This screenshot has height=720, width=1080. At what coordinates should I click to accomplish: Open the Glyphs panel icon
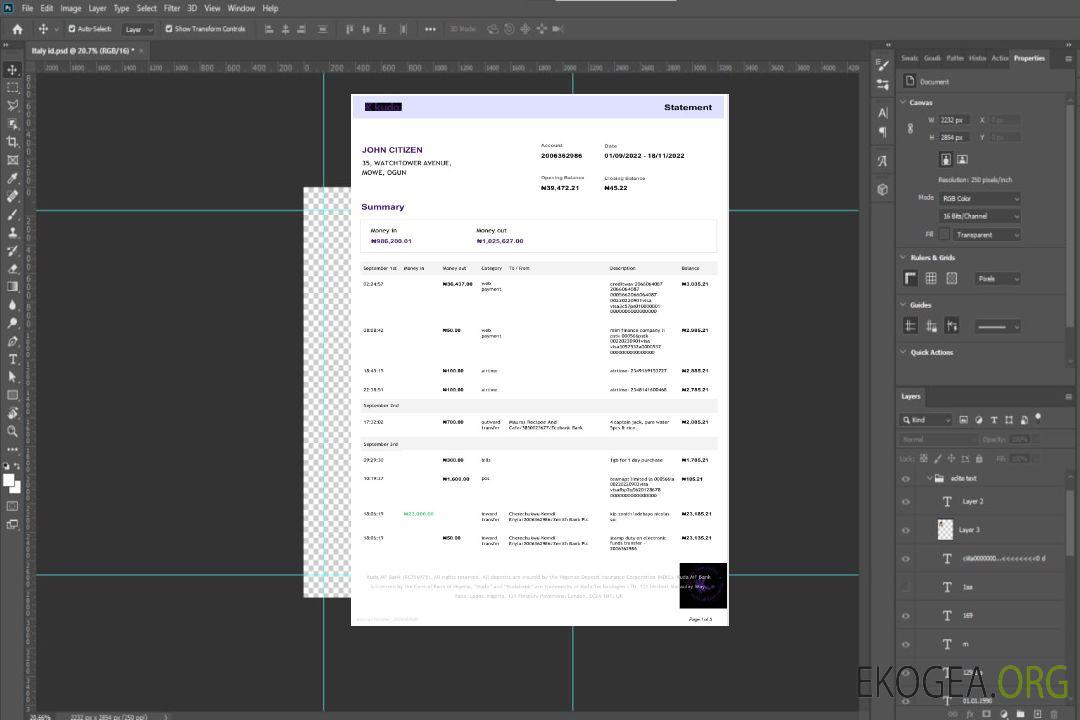pos(883,161)
